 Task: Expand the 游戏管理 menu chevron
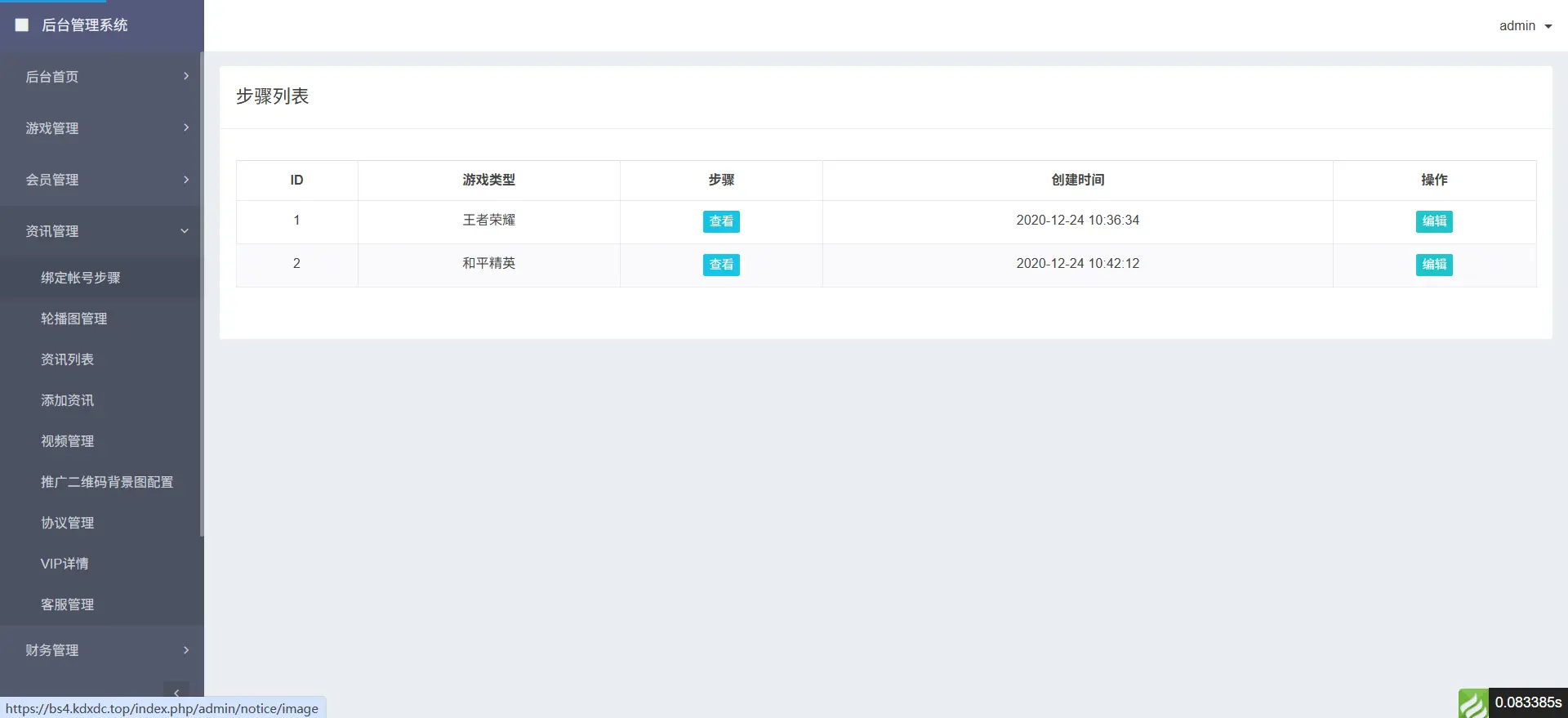pos(186,127)
